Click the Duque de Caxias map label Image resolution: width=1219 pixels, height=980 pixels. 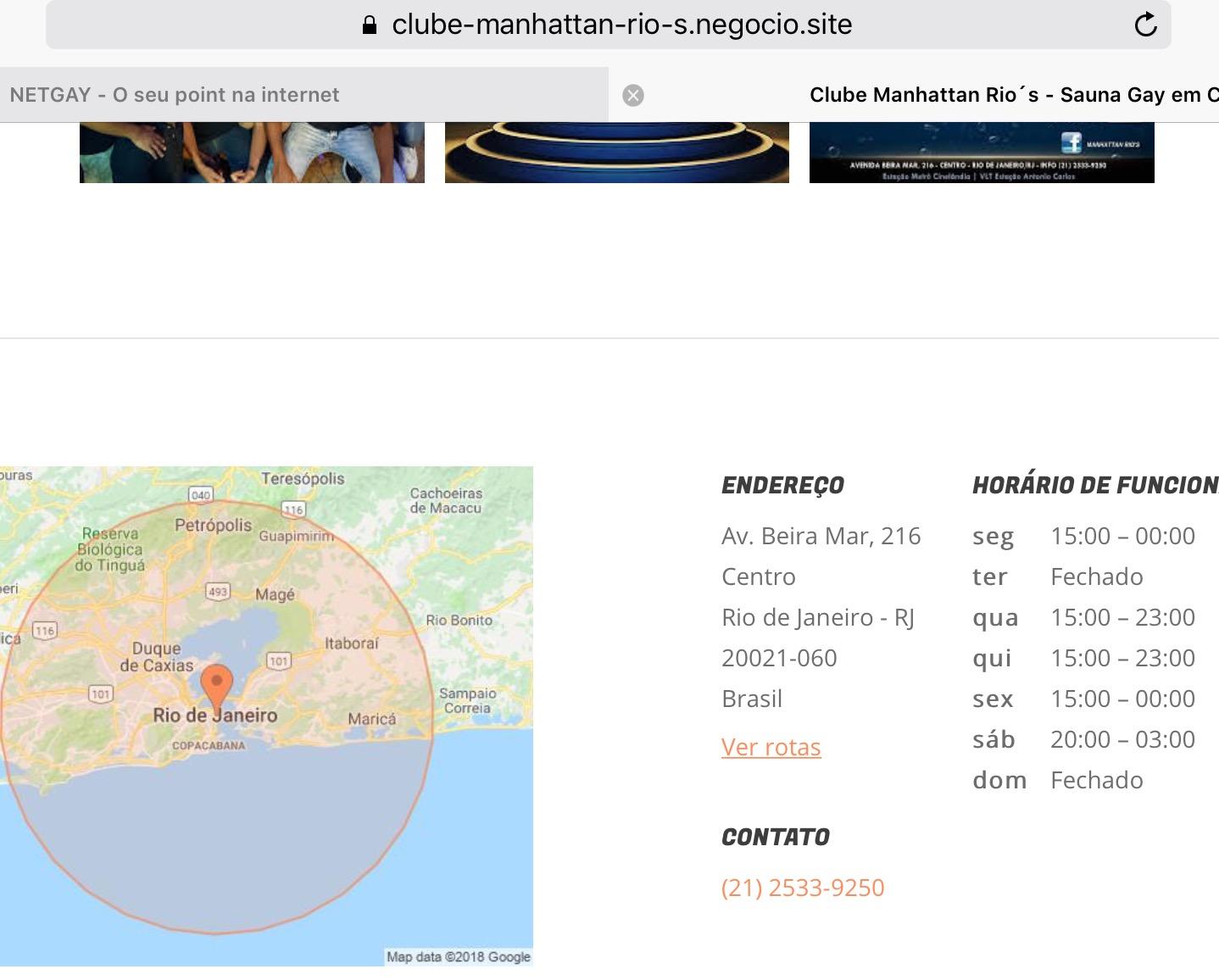click(x=156, y=657)
